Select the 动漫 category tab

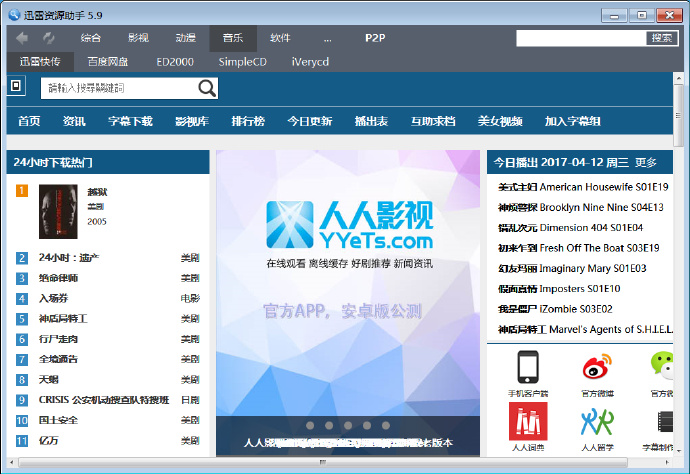coord(186,38)
